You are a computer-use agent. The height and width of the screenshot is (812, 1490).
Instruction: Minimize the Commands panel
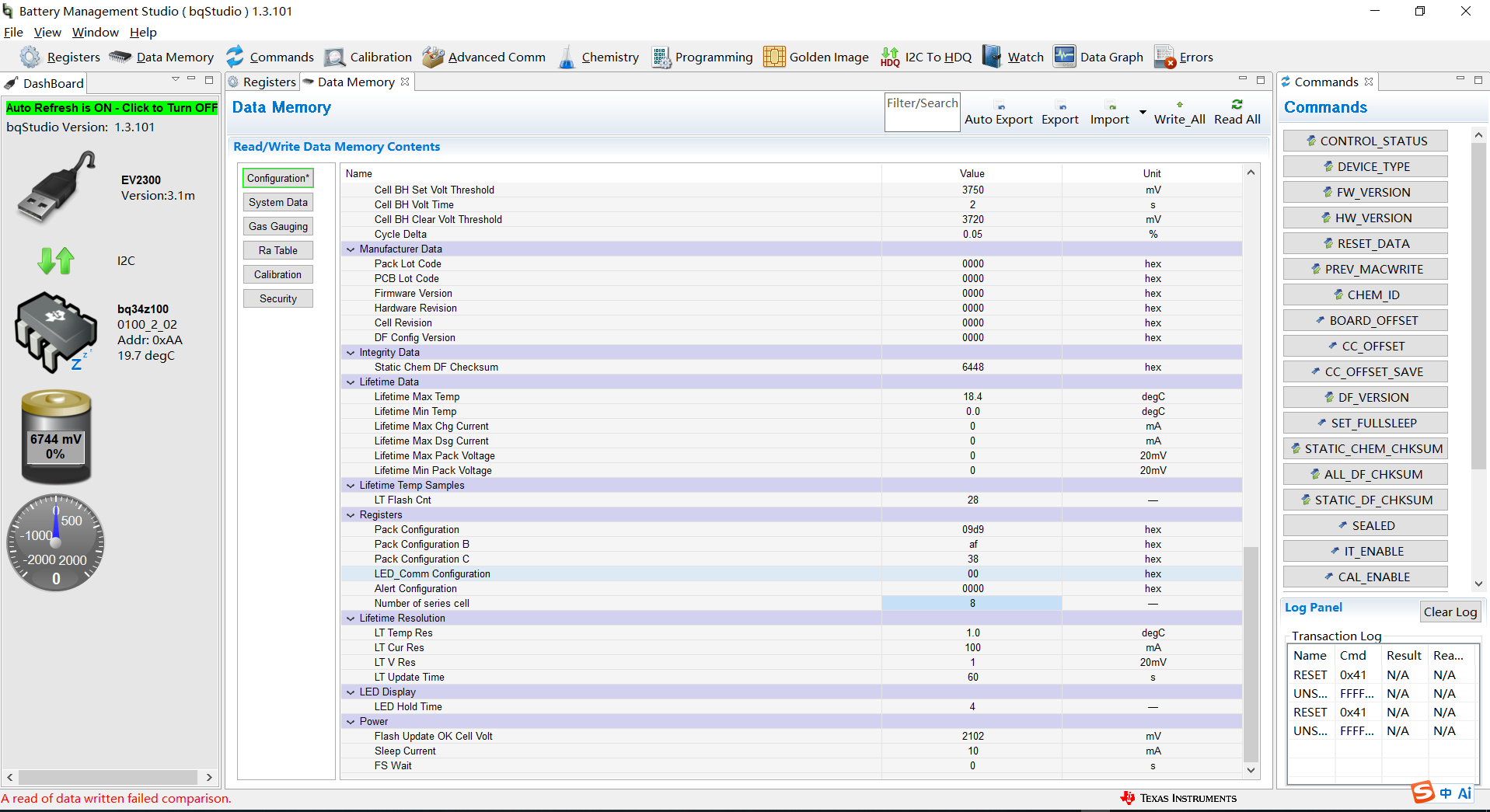click(x=1460, y=79)
